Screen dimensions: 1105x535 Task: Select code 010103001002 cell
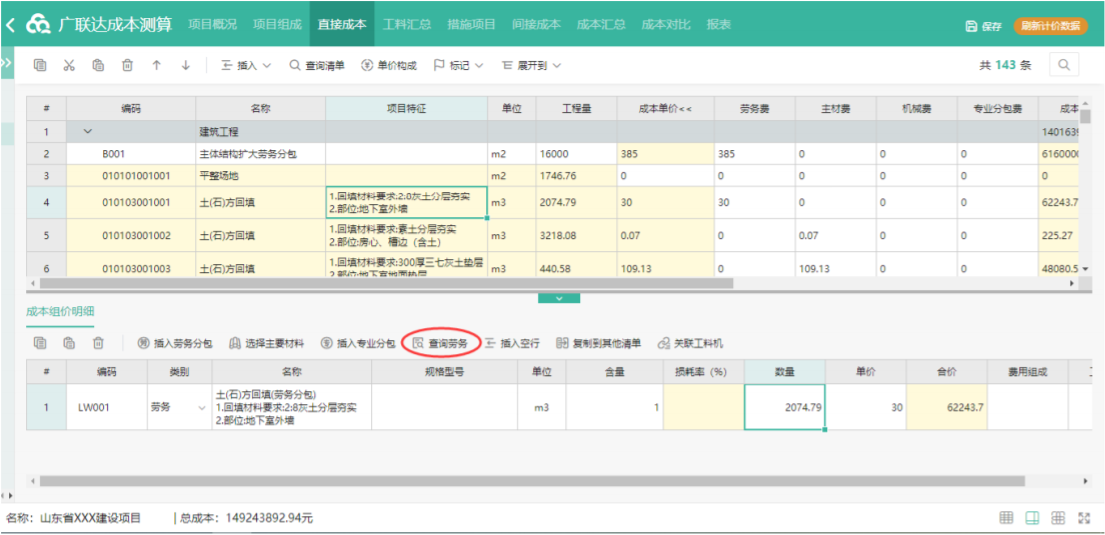(x=131, y=235)
